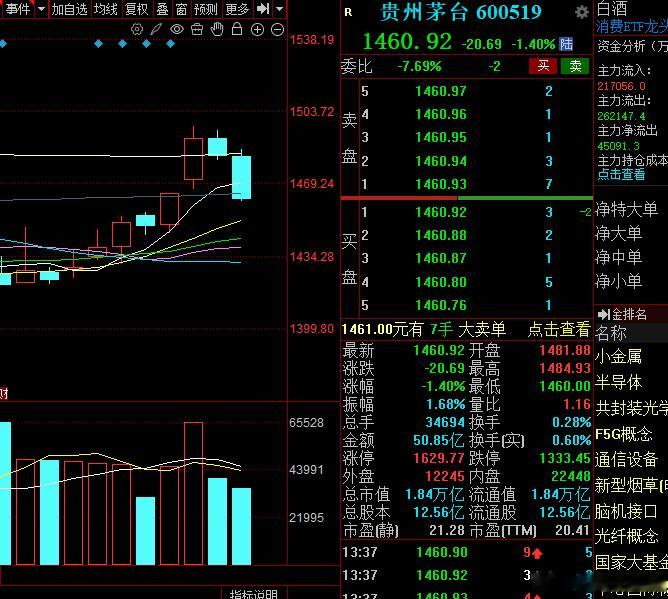This screenshot has width=668, height=599.
Task: Click the tallest red outlined volume bar
Action: (x=193, y=493)
